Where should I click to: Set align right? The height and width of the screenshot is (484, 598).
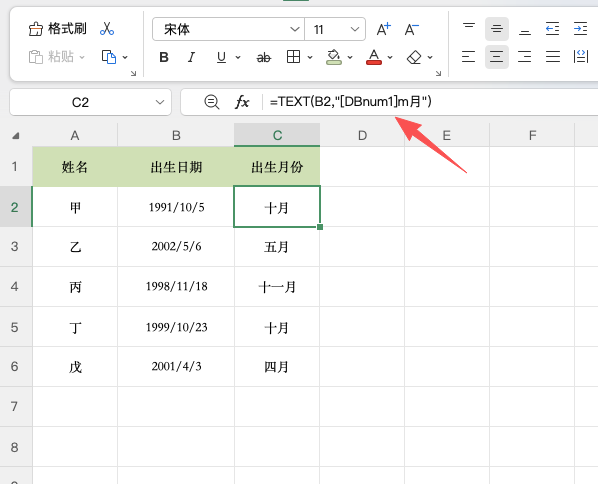[524, 57]
